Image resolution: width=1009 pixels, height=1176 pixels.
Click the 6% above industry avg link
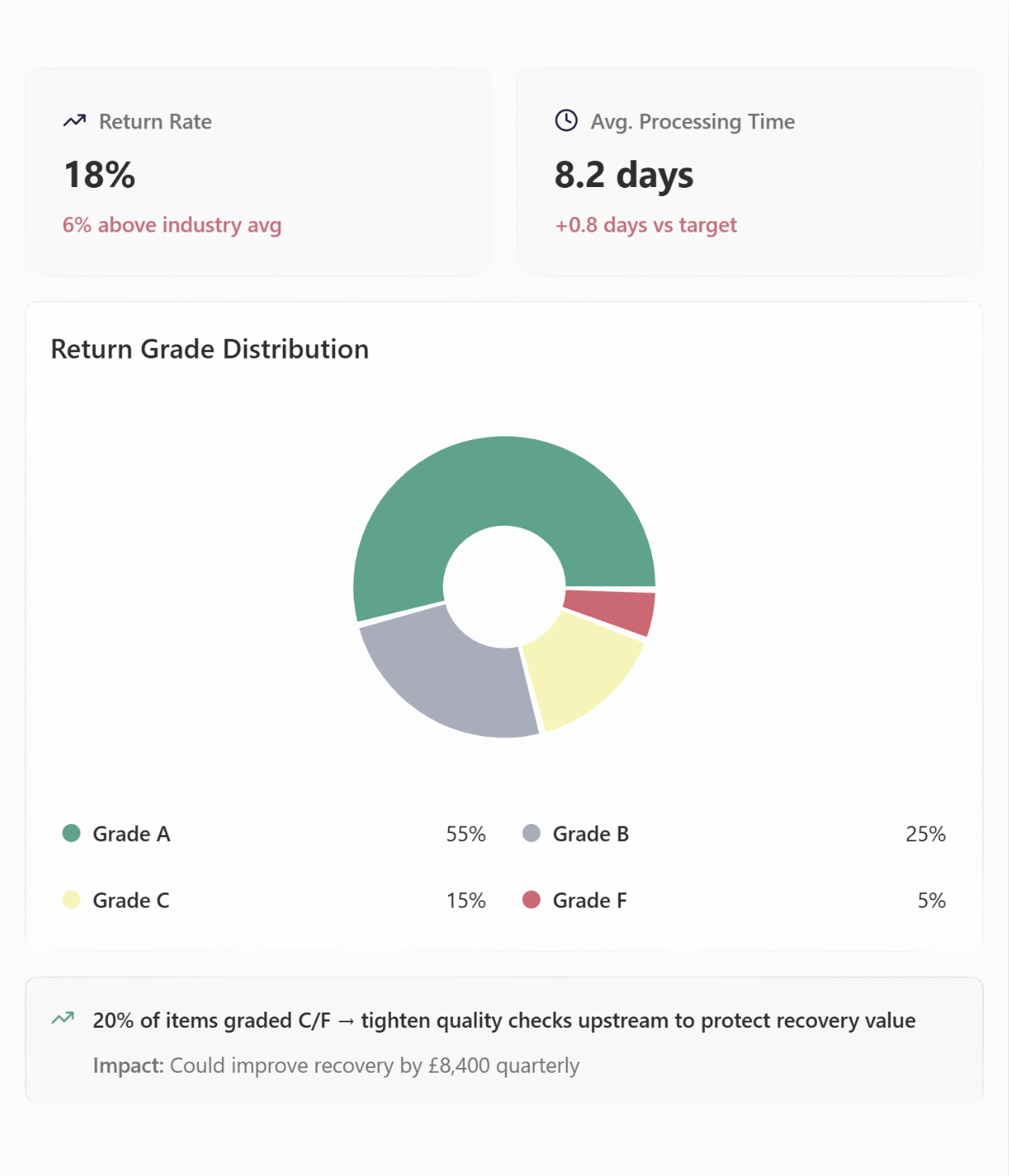[172, 225]
